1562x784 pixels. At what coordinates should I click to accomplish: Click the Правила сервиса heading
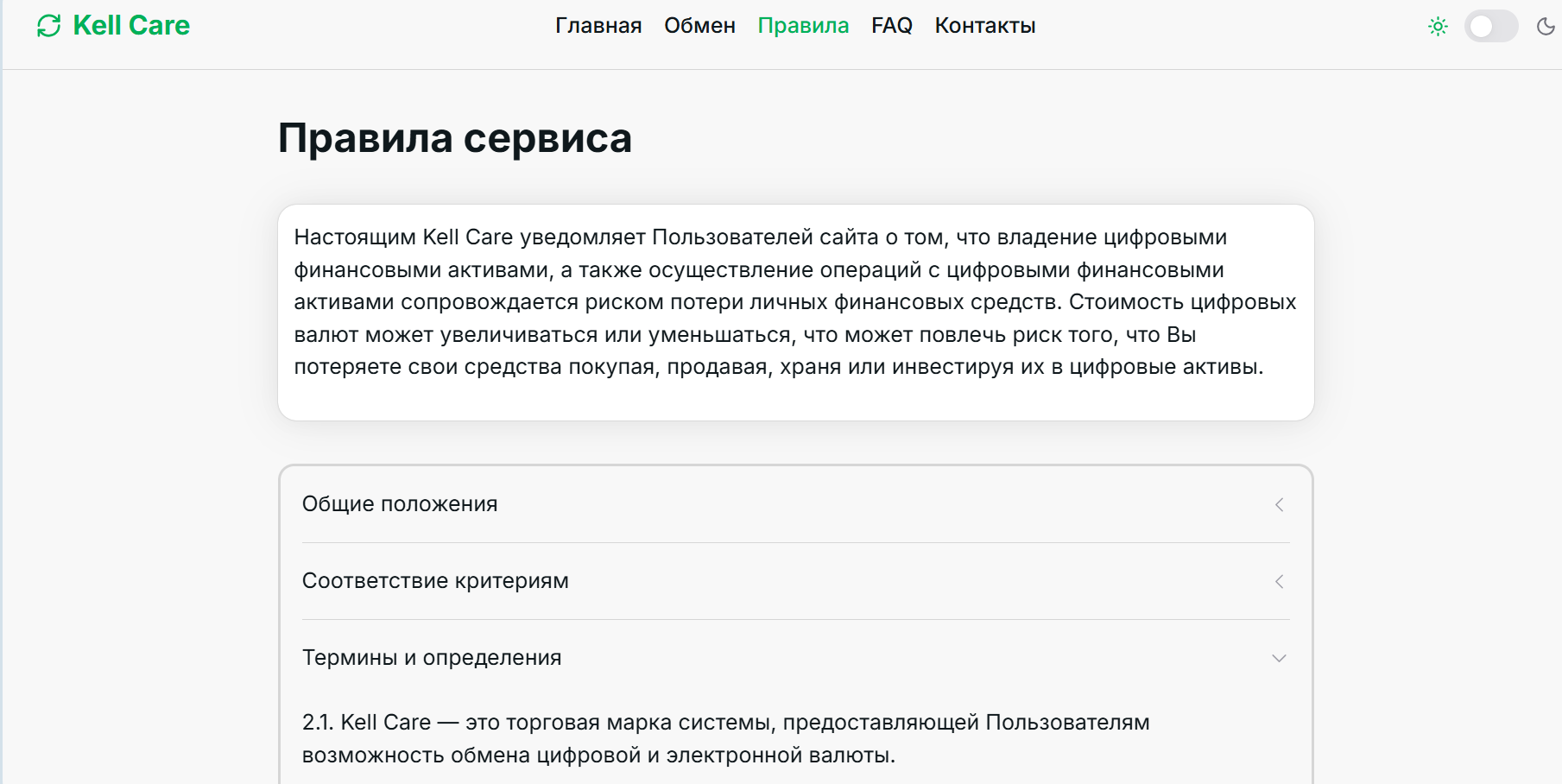[x=455, y=138]
